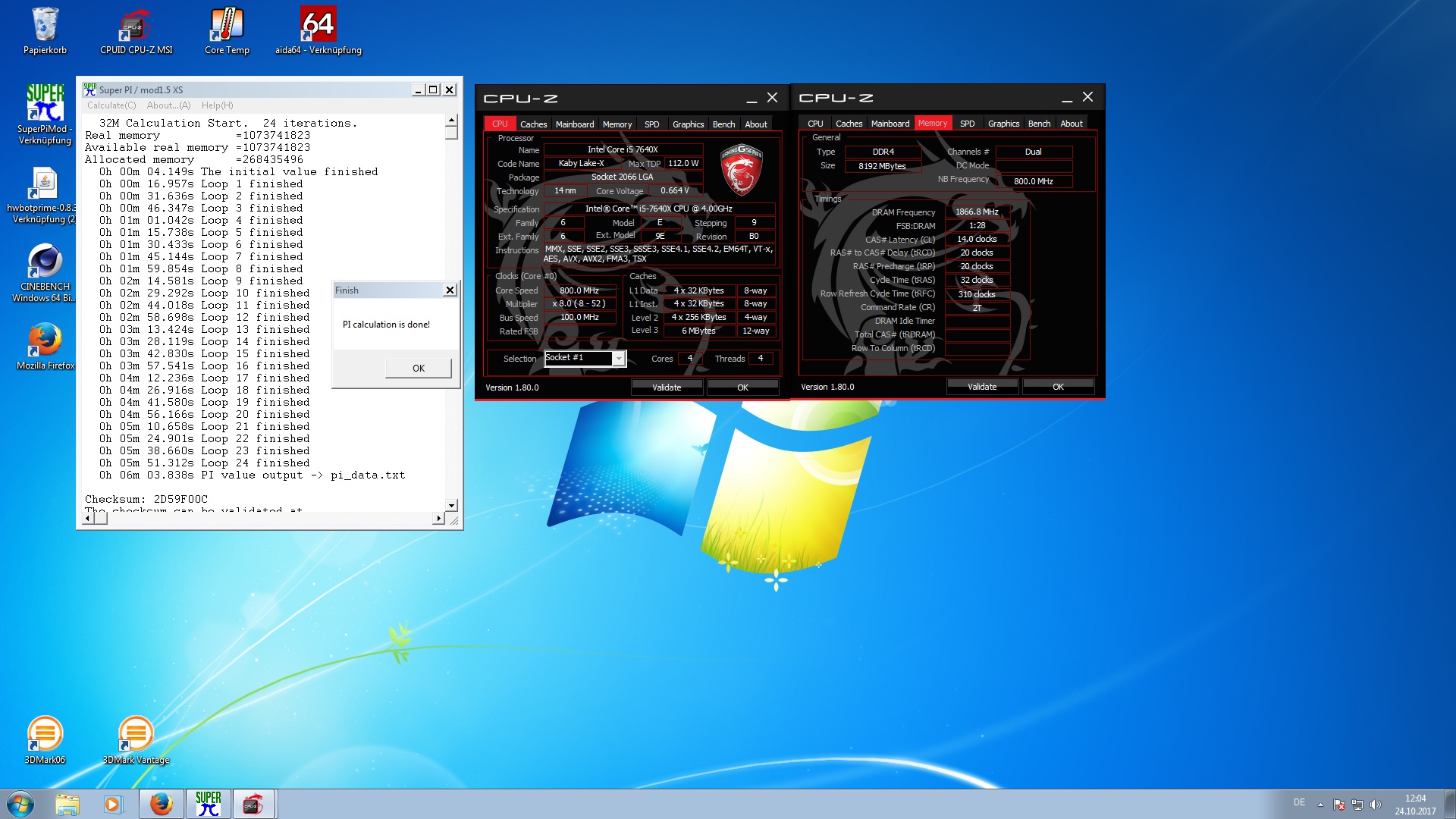This screenshot has height=819, width=1456.
Task: Open the Papierkorb recycle bin icon
Action: pos(45,32)
